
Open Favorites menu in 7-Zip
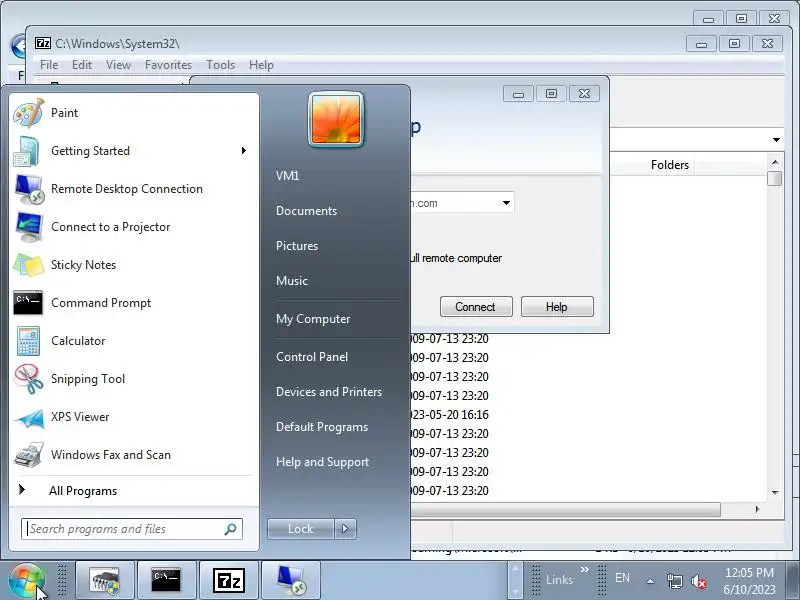coord(168,65)
